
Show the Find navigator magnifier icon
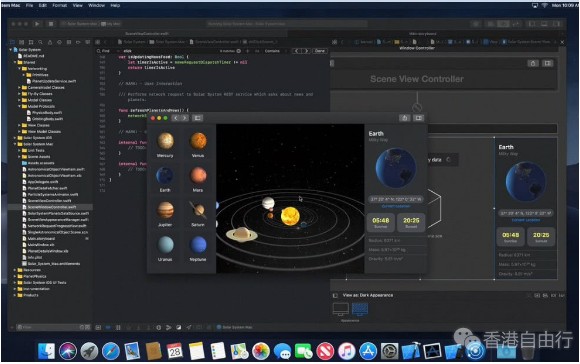[40, 42]
